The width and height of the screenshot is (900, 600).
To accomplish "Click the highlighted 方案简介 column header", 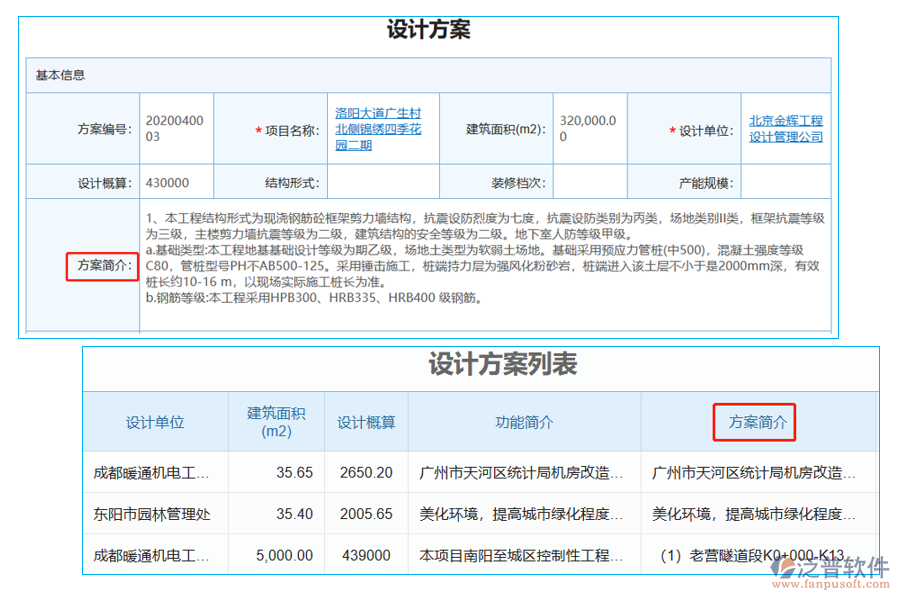I will 758,422.
